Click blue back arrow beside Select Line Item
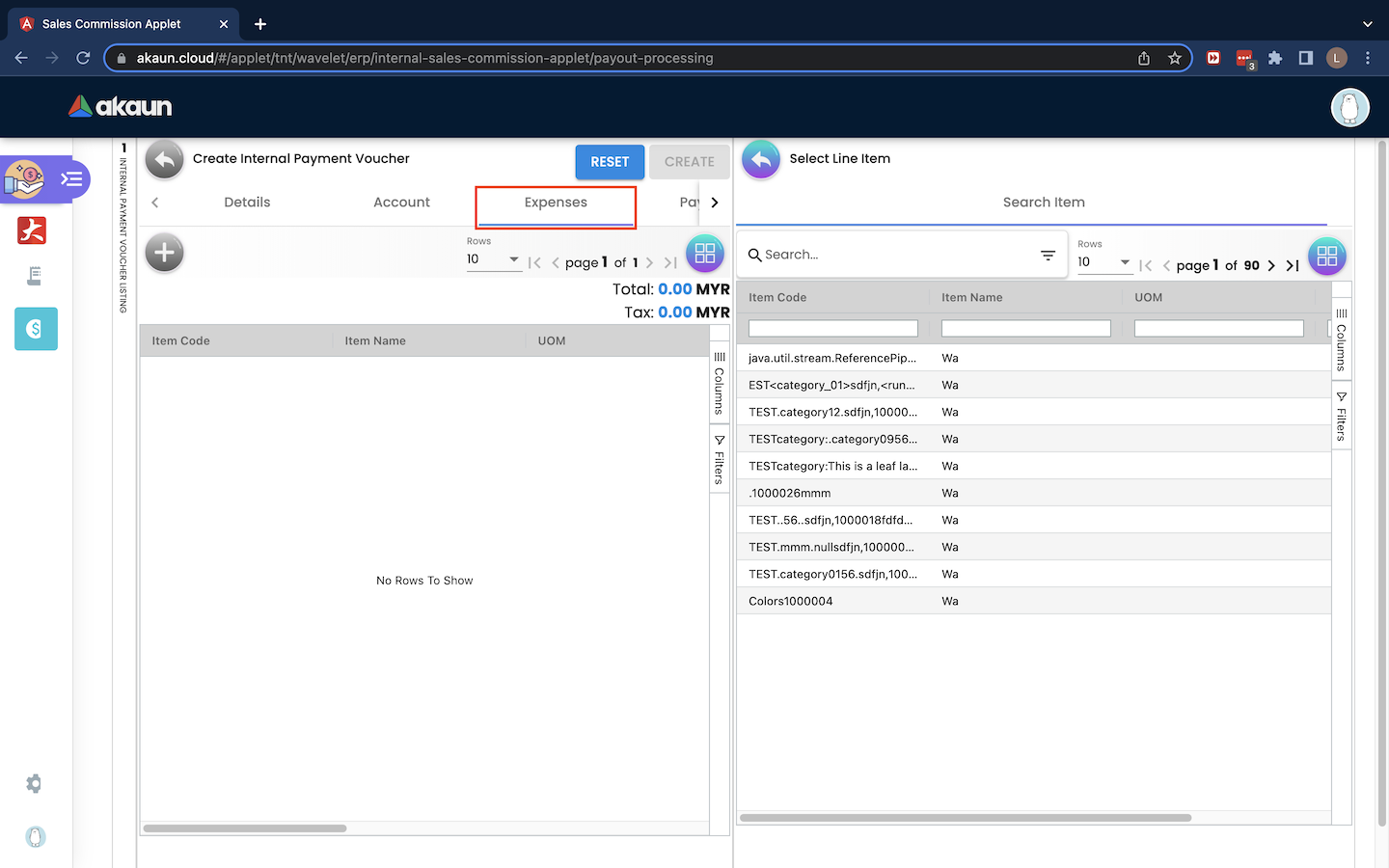 click(x=761, y=160)
